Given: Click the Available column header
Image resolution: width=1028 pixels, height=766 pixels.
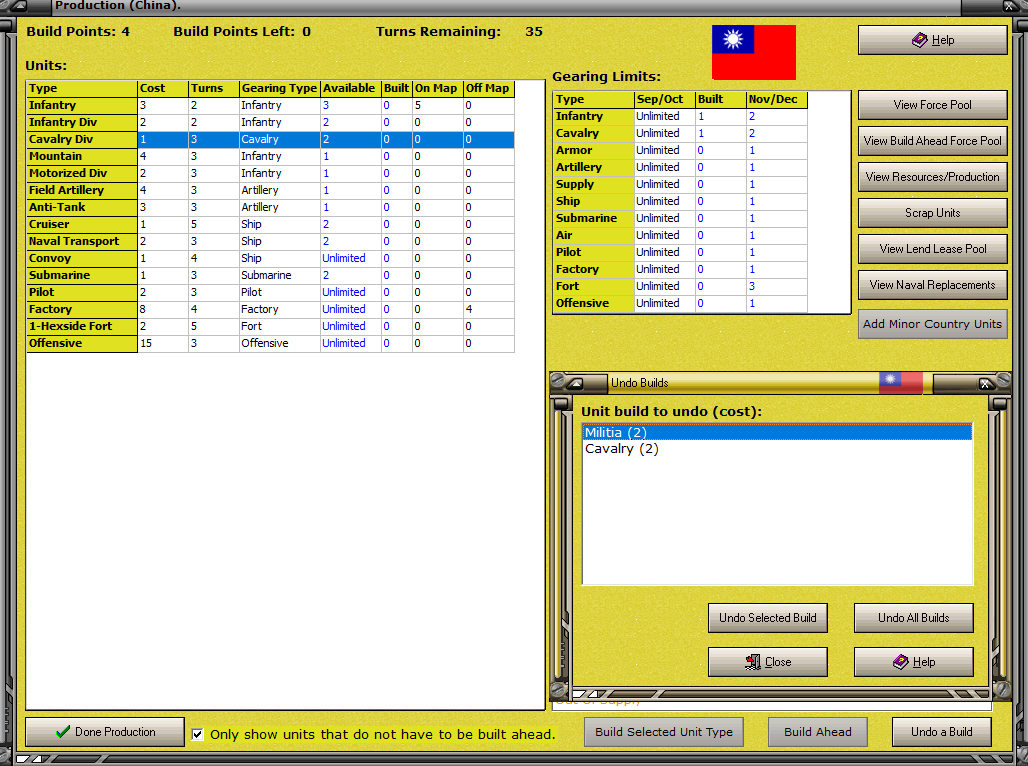Looking at the screenshot, I should click(350, 89).
